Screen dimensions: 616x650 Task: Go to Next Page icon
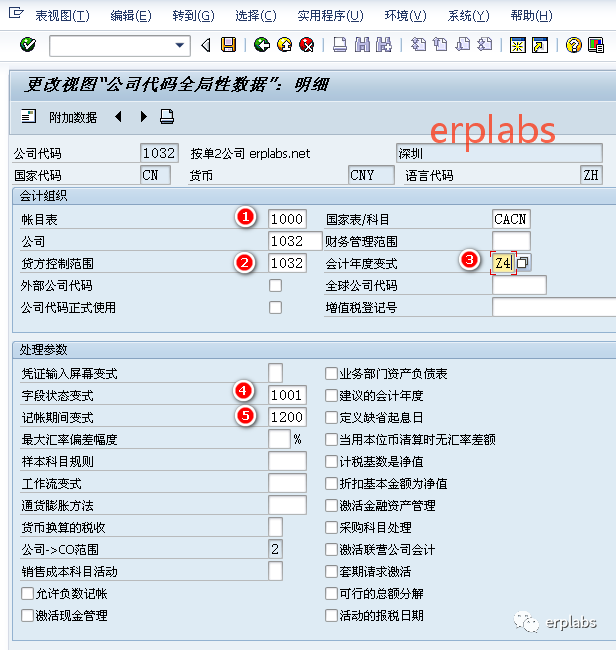(x=463, y=45)
